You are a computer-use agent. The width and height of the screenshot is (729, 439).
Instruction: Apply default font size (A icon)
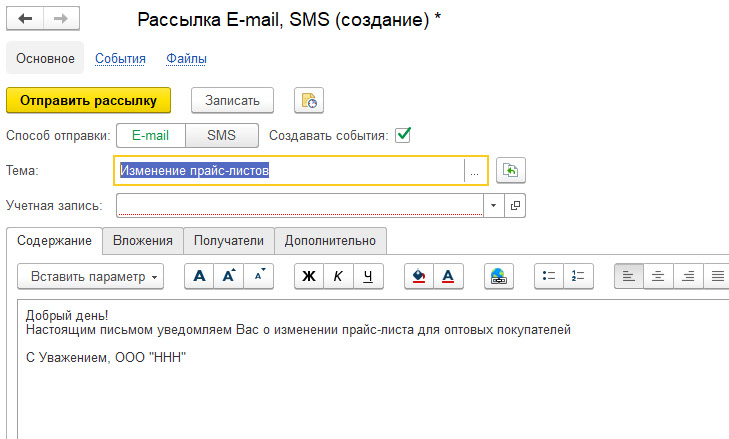pos(199,276)
